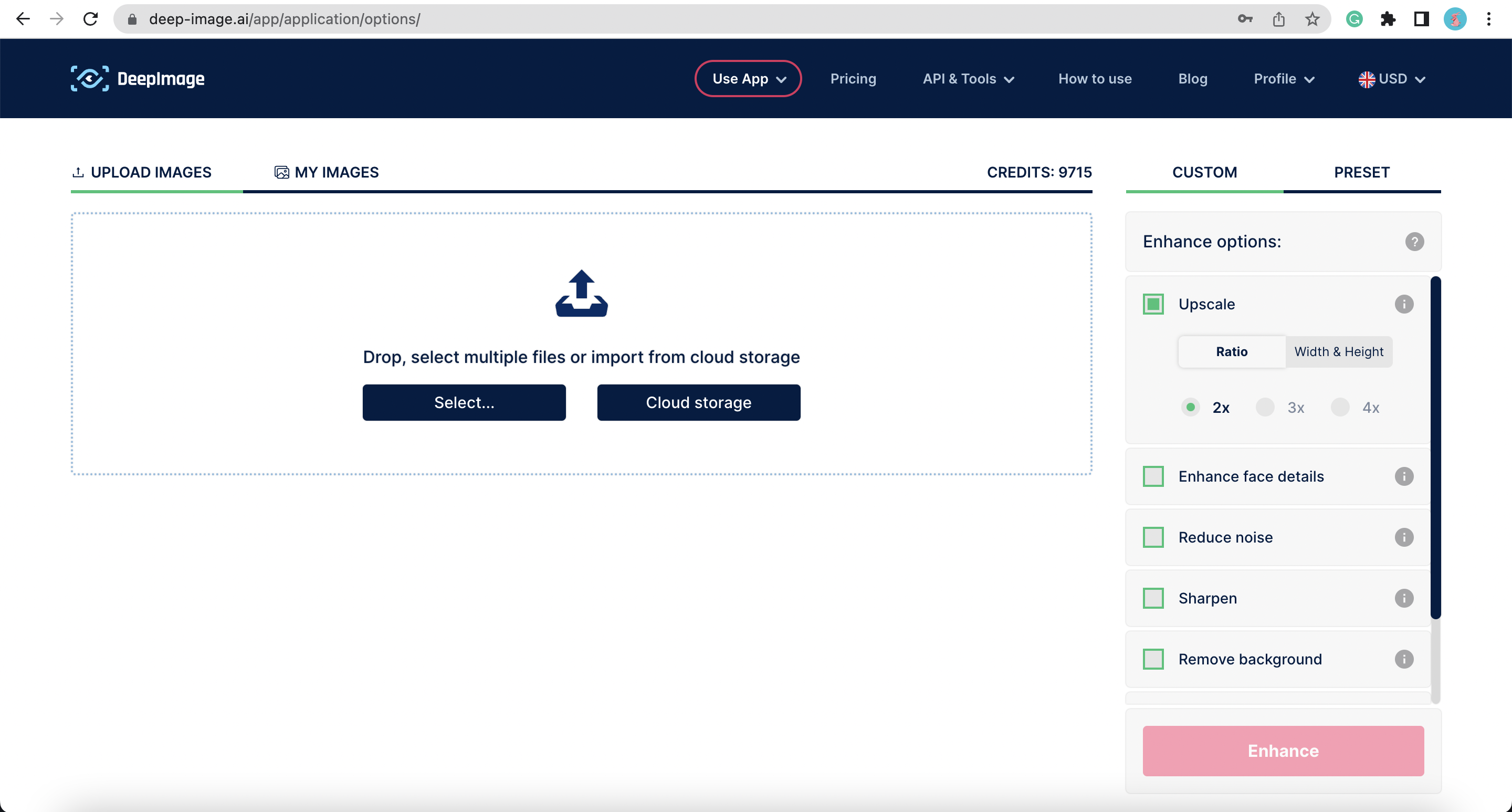This screenshot has width=1512, height=812.
Task: Check the Remove background option
Action: point(1153,659)
